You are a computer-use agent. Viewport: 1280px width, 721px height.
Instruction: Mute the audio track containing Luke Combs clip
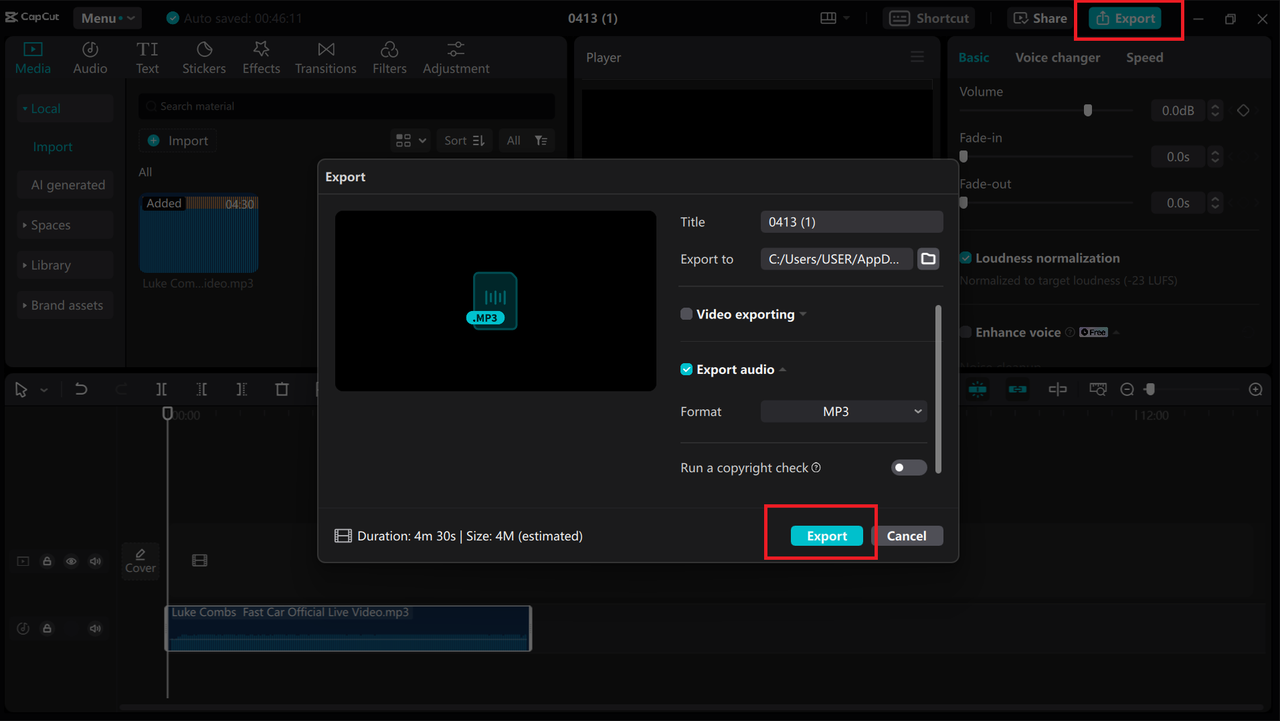[x=95, y=628]
